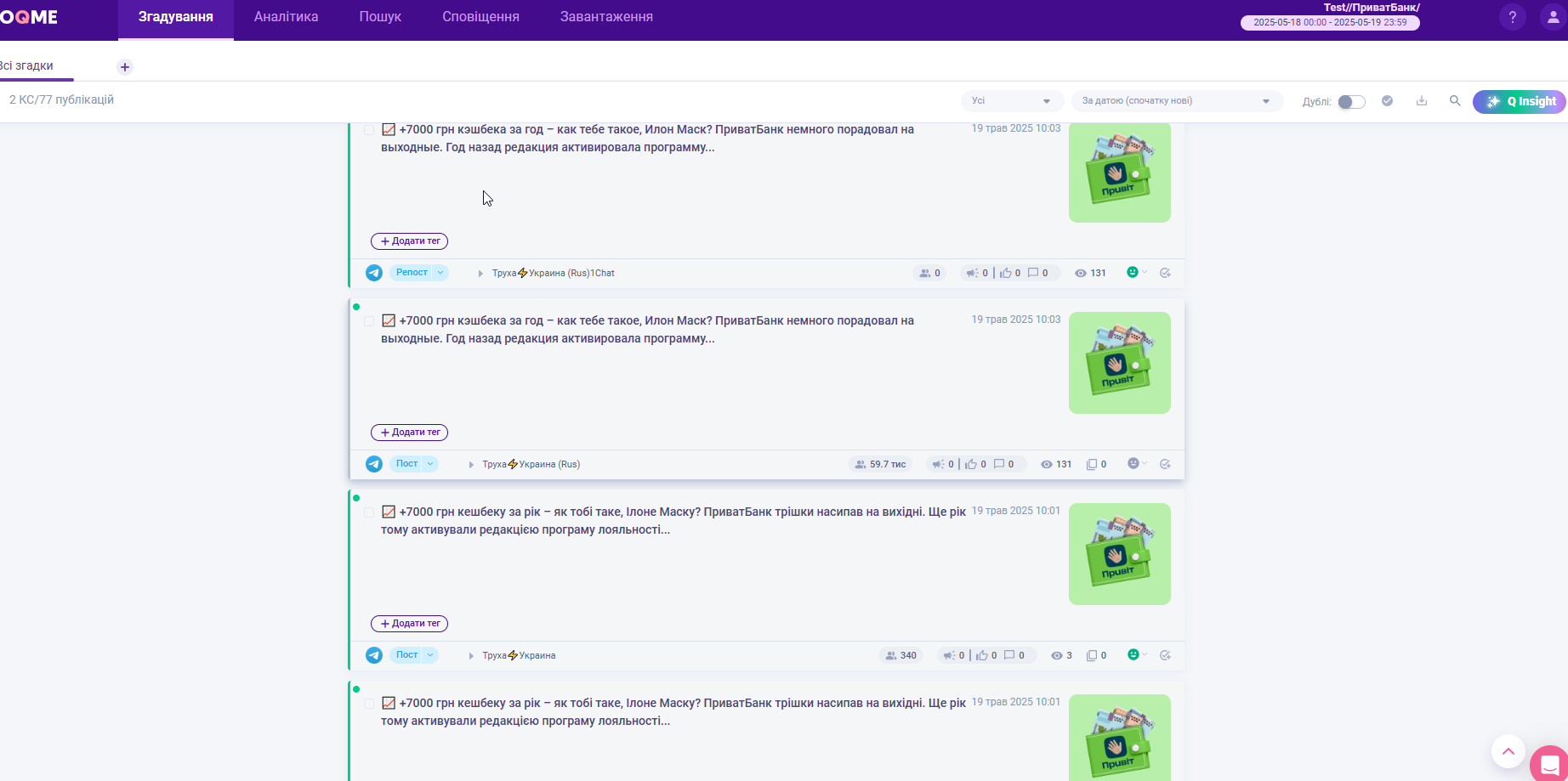The width and height of the screenshot is (1568, 781).
Task: Mark the Репост mention as processed
Action: click(1165, 273)
